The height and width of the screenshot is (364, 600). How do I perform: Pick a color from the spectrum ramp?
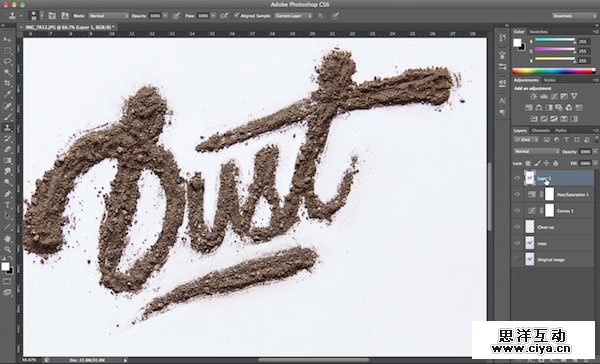point(554,71)
